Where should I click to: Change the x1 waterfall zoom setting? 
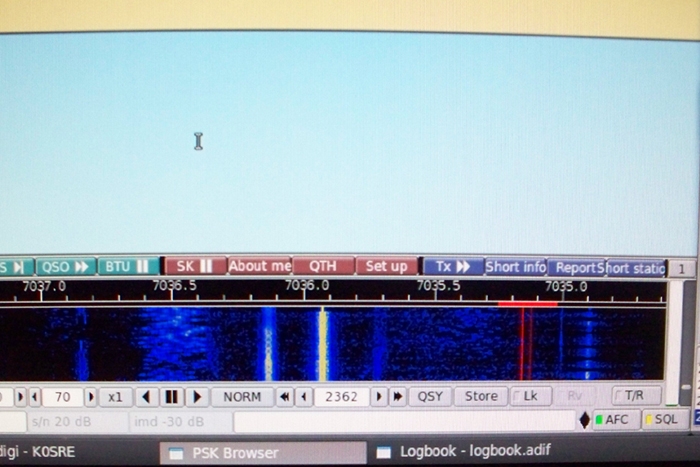point(115,397)
